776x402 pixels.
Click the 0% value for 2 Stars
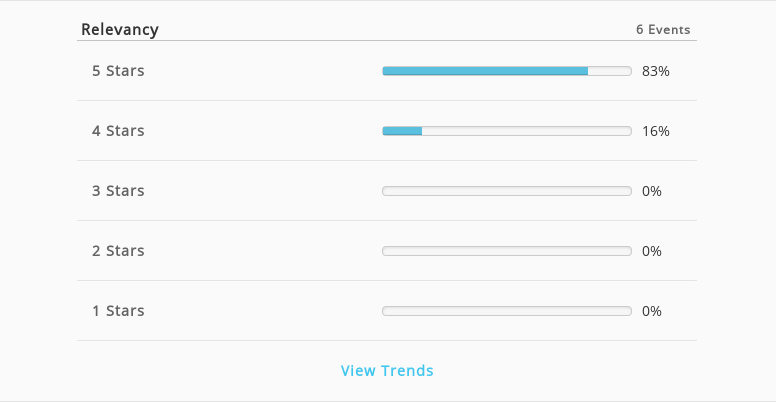pos(652,251)
